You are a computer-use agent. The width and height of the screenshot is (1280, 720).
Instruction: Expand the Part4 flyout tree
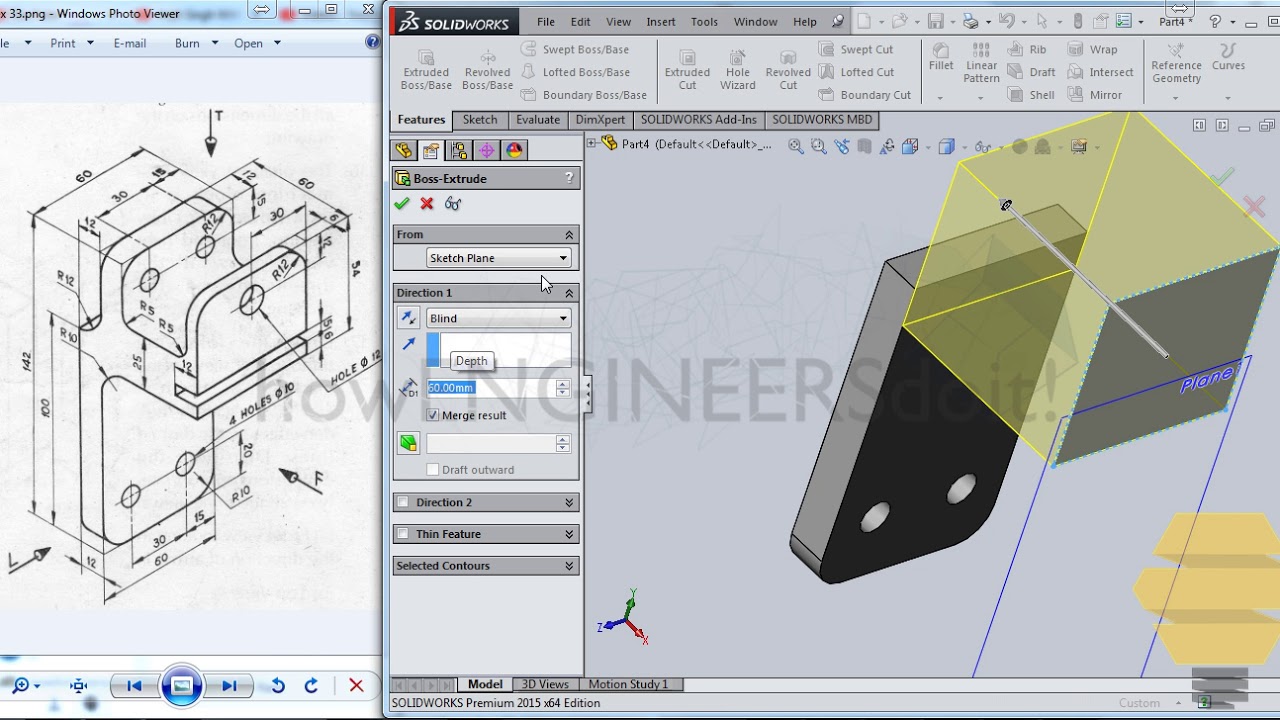[x=592, y=143]
